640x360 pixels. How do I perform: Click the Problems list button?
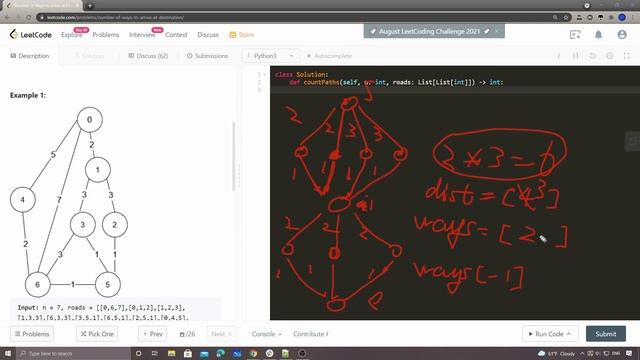click(32, 334)
